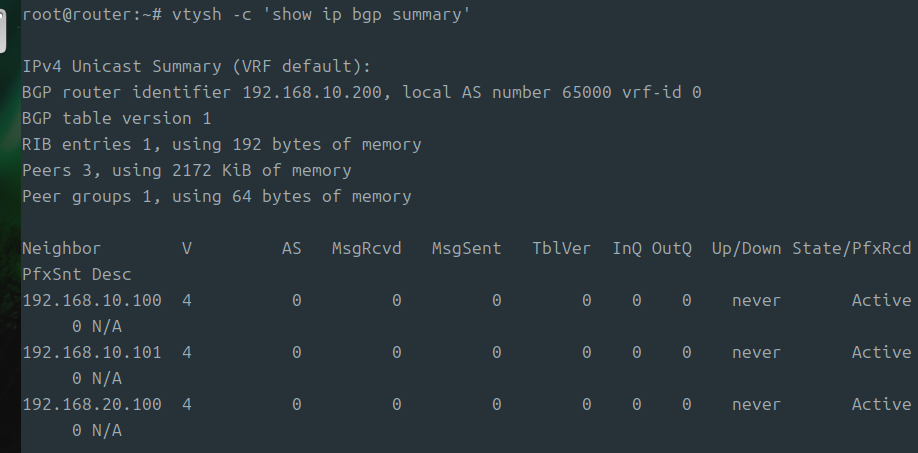This screenshot has height=453, width=918.
Task: Click the State/PfxRcd column header
Action: [852, 249]
